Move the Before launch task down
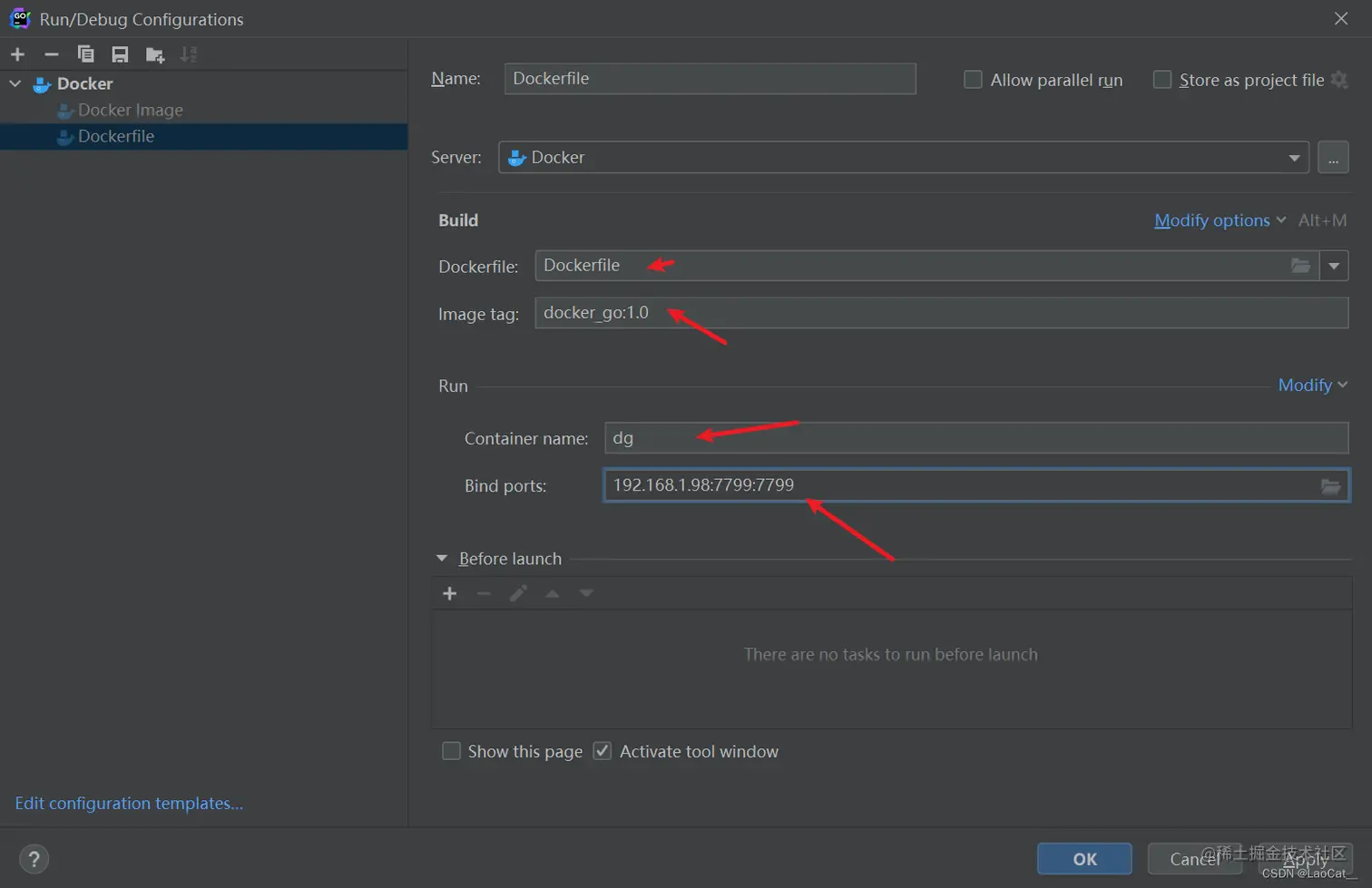Viewport: 1372px width, 888px height. click(x=586, y=593)
